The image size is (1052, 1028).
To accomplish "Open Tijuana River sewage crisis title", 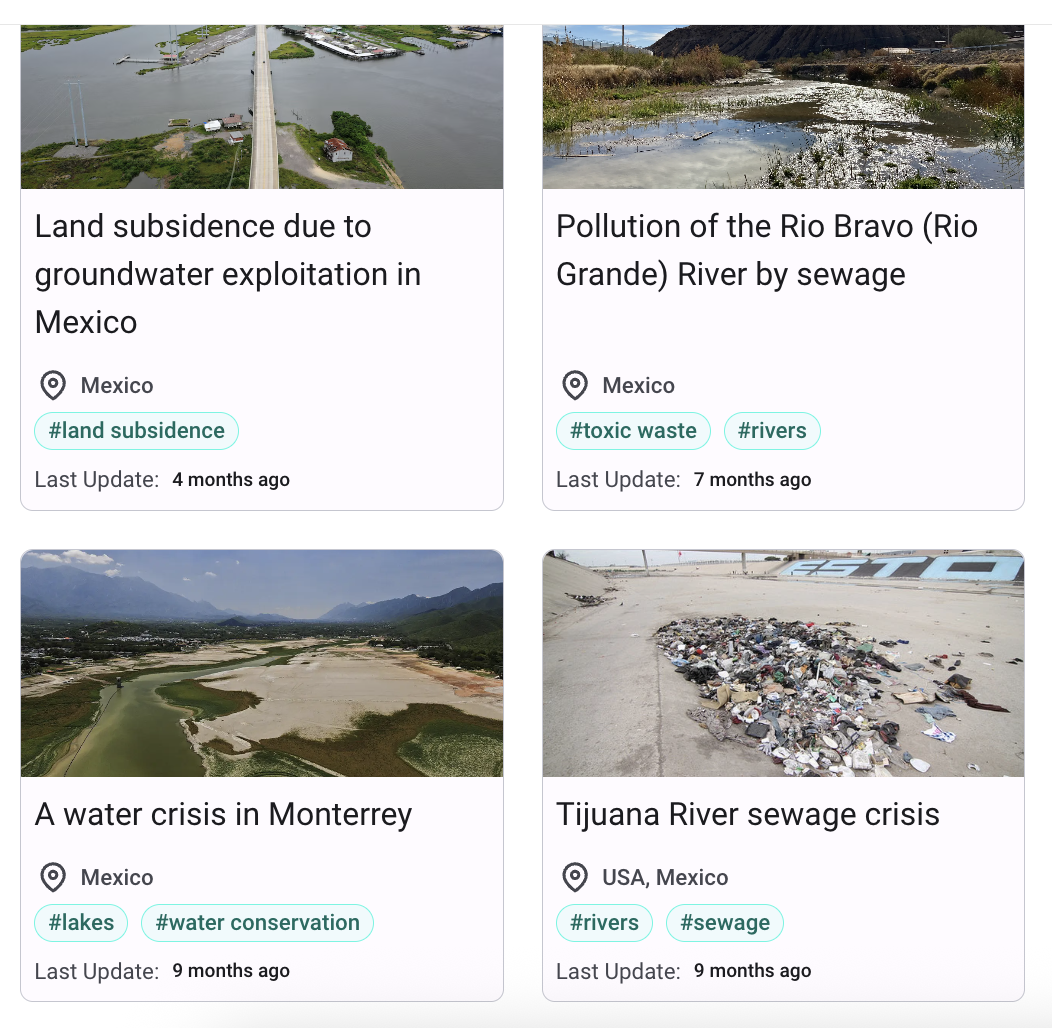I will pyautogui.click(x=747, y=814).
